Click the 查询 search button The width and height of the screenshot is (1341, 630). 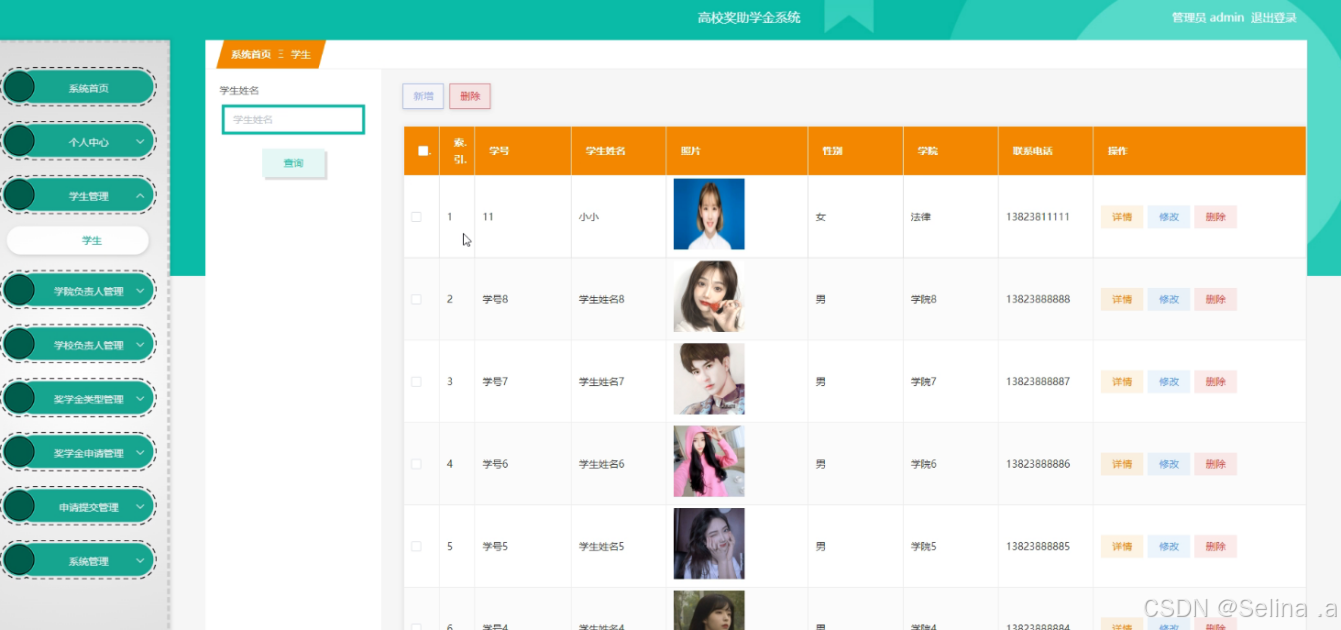[294, 163]
